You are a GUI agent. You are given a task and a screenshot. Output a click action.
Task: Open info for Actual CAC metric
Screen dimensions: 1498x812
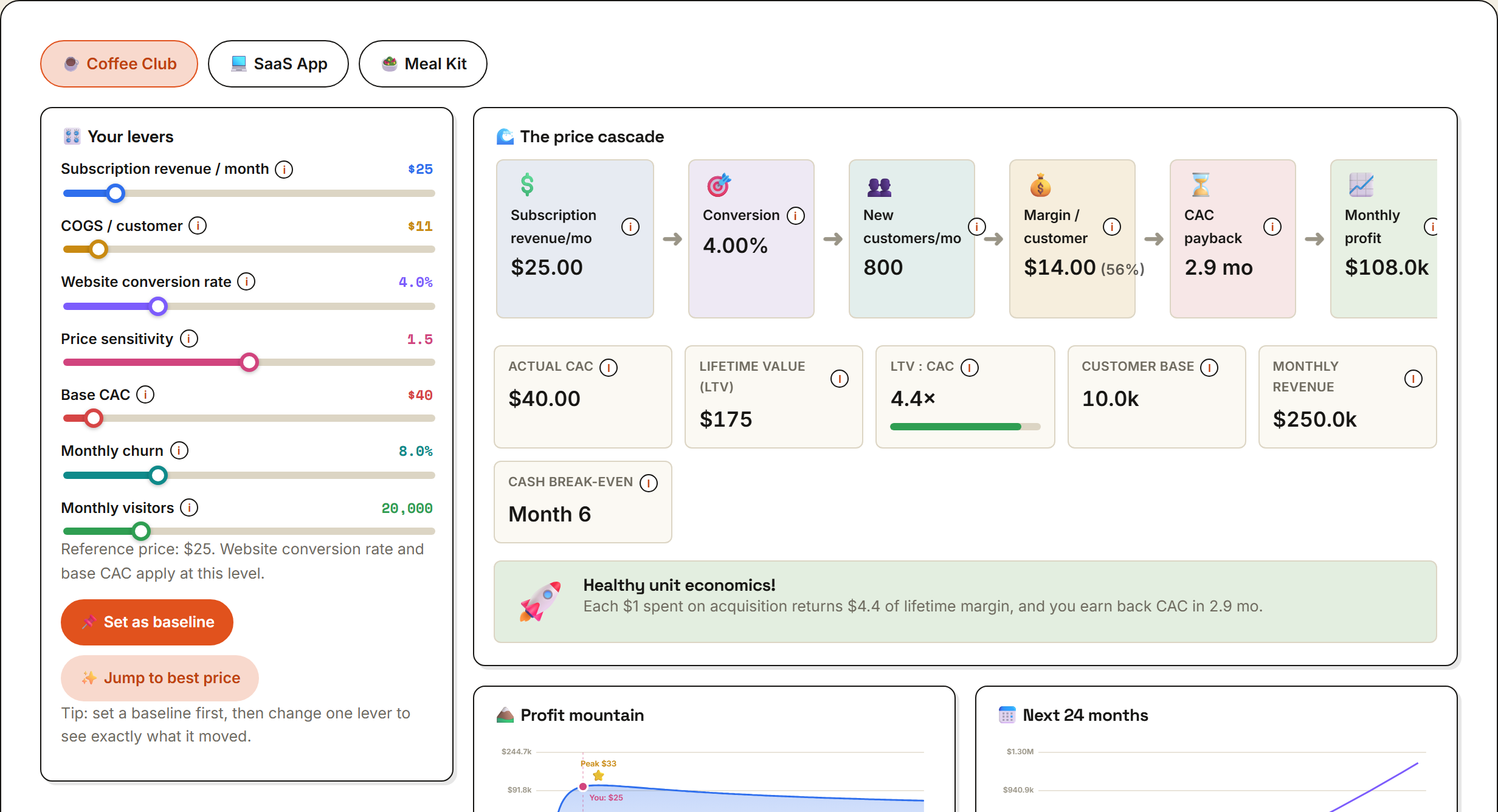[x=609, y=368]
